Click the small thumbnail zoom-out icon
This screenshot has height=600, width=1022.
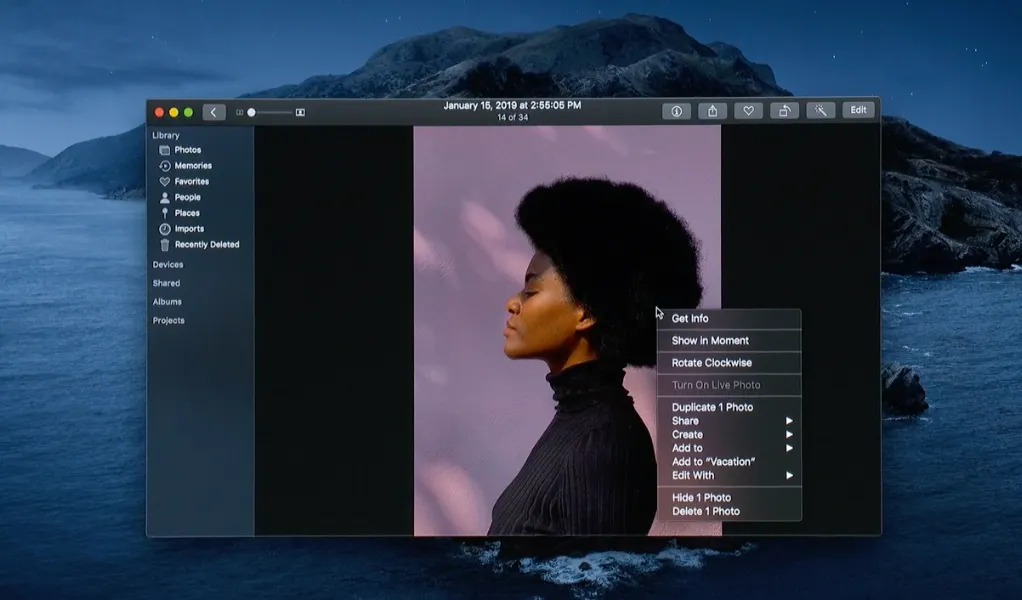(239, 113)
